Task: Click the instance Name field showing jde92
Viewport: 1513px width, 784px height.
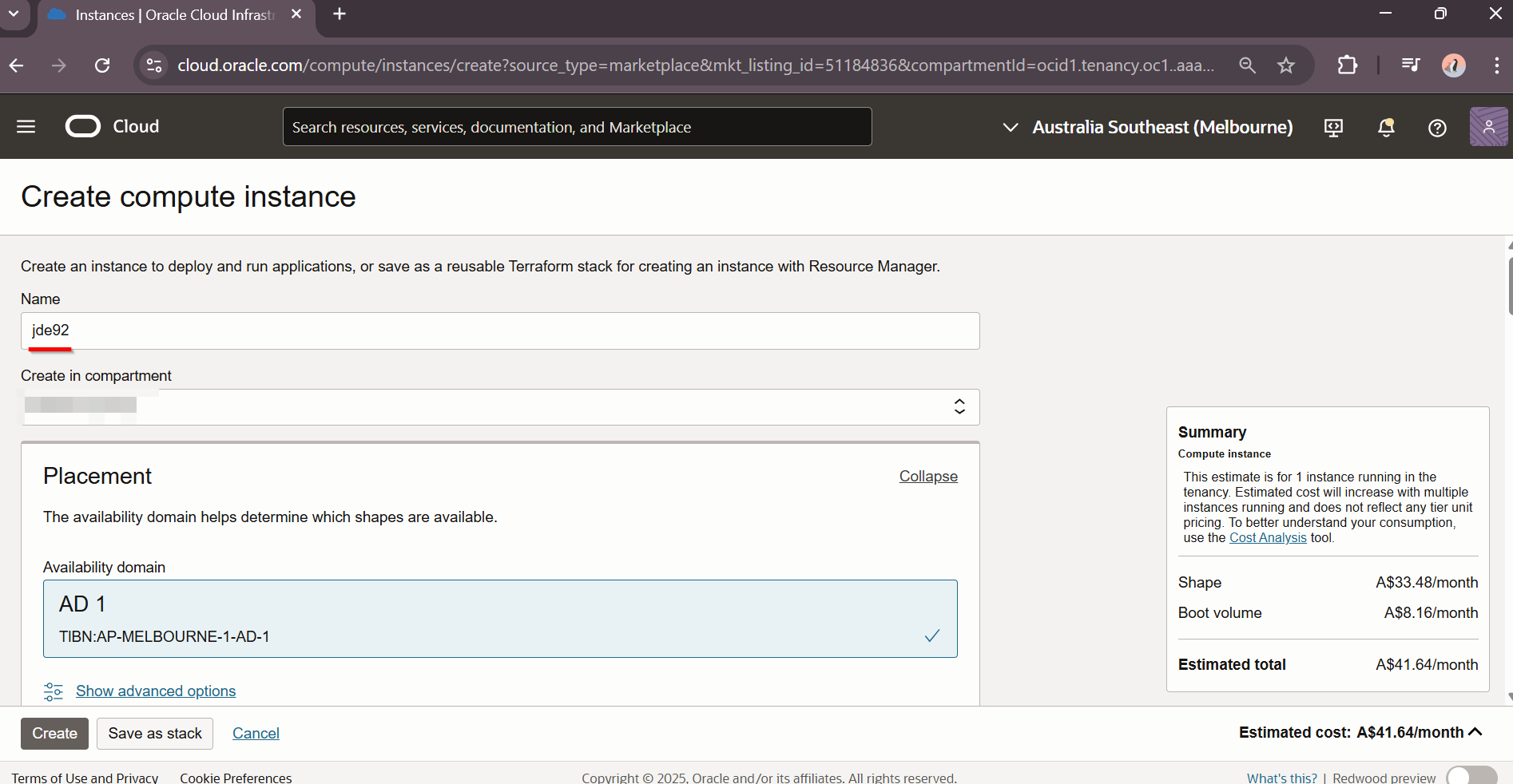Action: point(500,331)
